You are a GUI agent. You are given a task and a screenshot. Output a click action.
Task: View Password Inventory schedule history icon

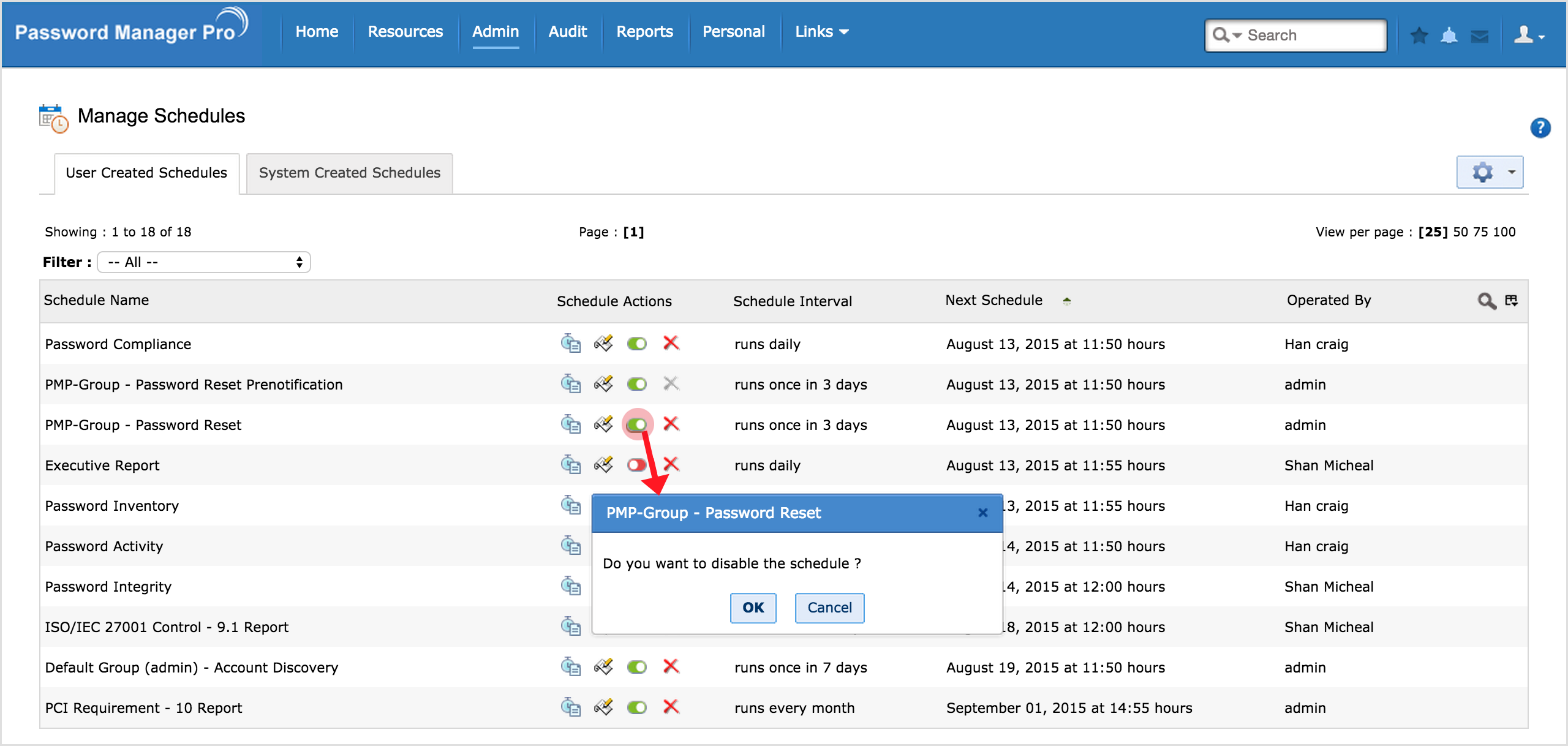click(570, 505)
